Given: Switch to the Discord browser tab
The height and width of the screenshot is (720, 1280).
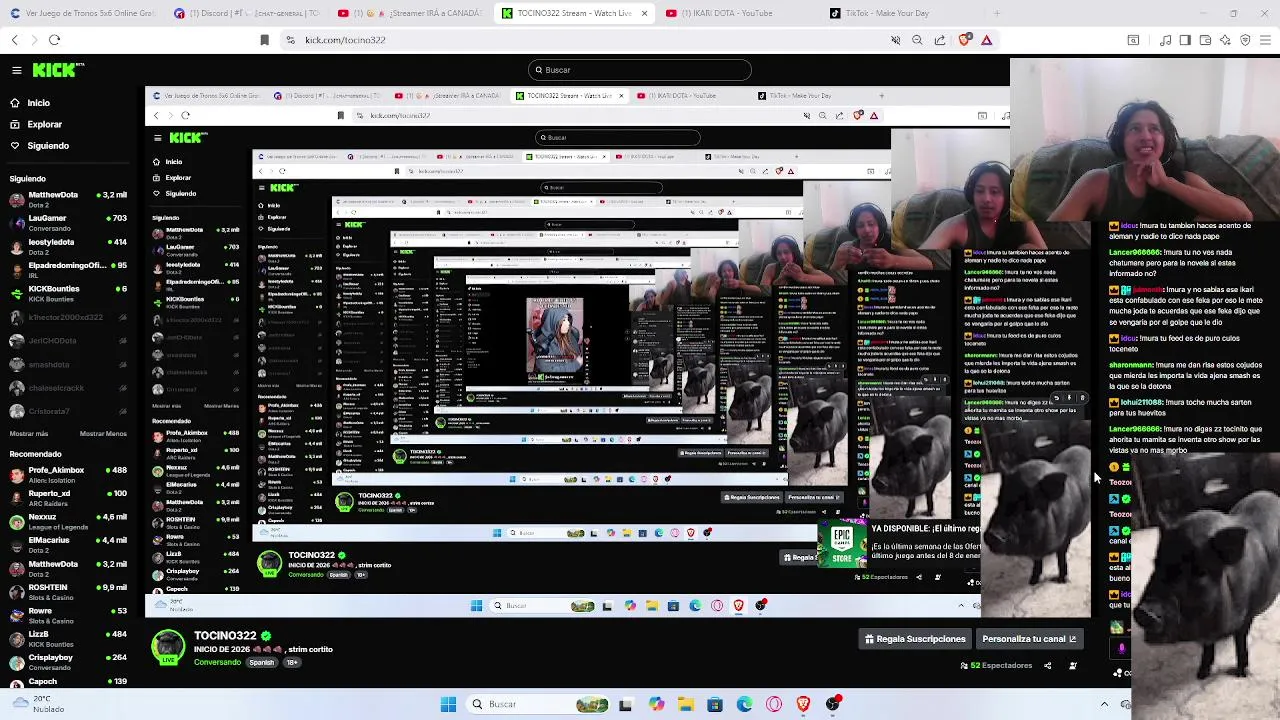Looking at the screenshot, I should tap(245, 13).
